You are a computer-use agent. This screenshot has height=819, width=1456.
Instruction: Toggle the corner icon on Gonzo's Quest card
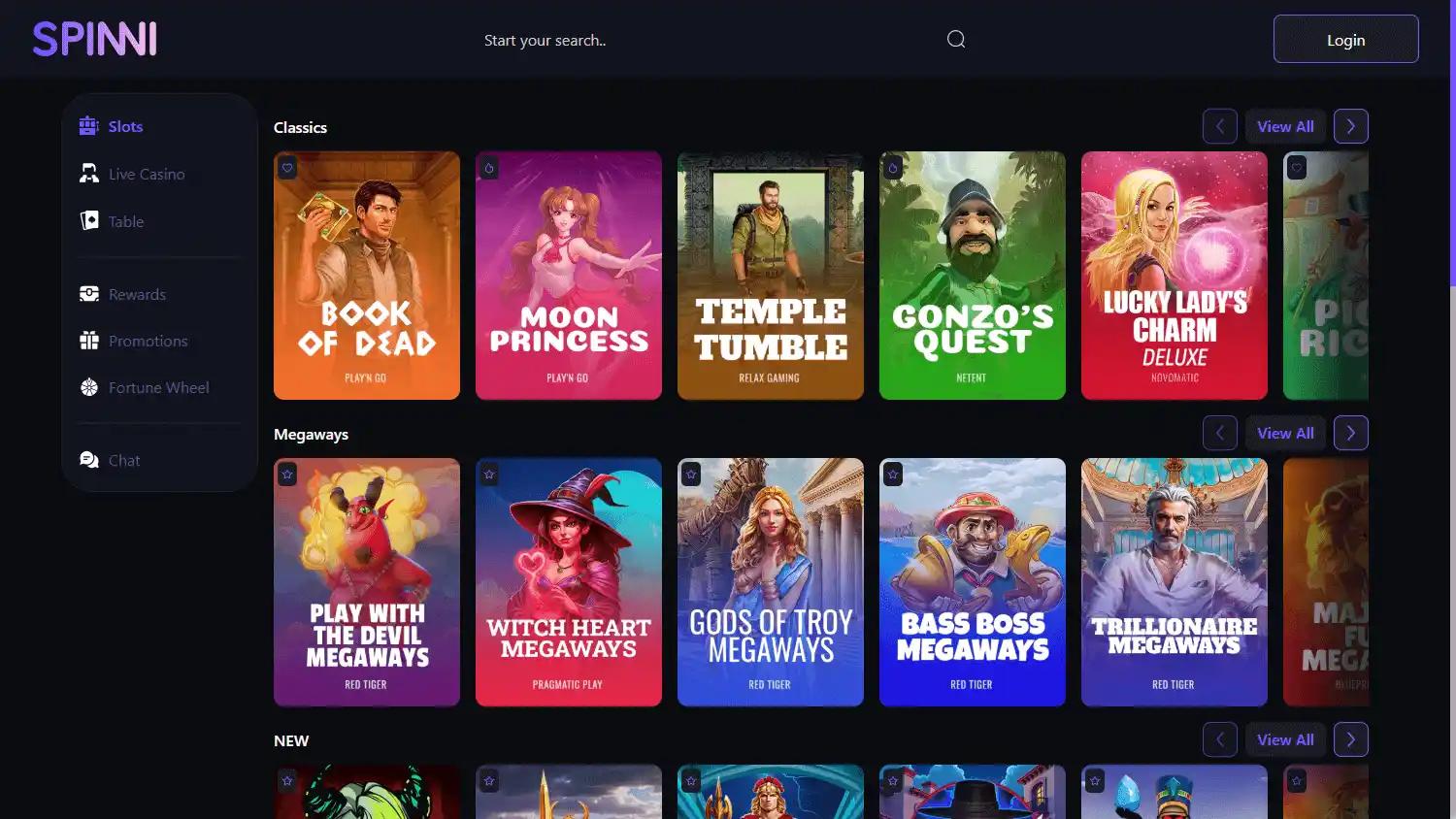pyautogui.click(x=893, y=168)
